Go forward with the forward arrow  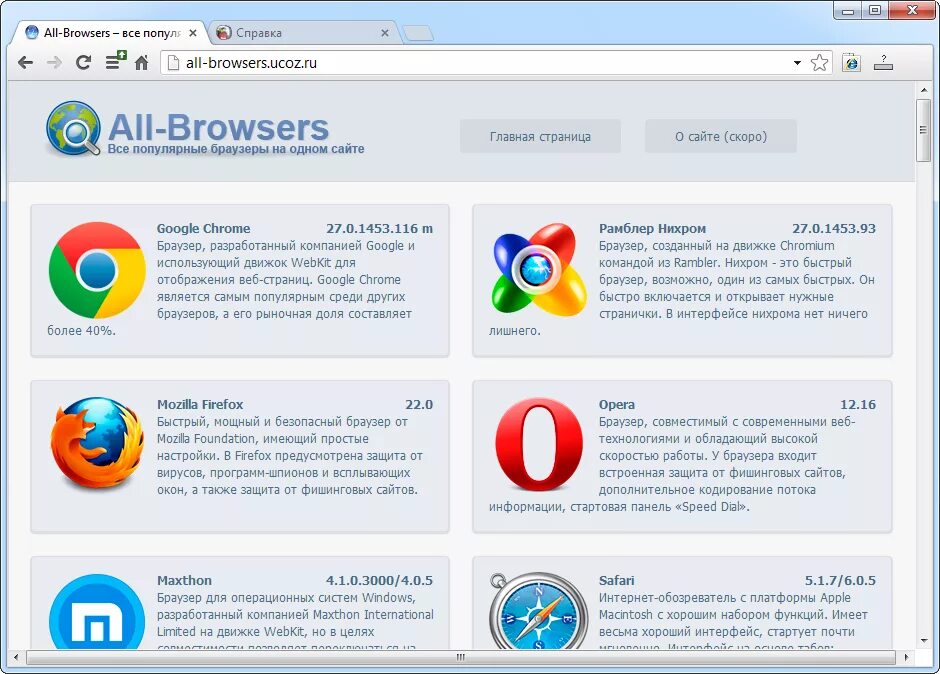click(54, 62)
